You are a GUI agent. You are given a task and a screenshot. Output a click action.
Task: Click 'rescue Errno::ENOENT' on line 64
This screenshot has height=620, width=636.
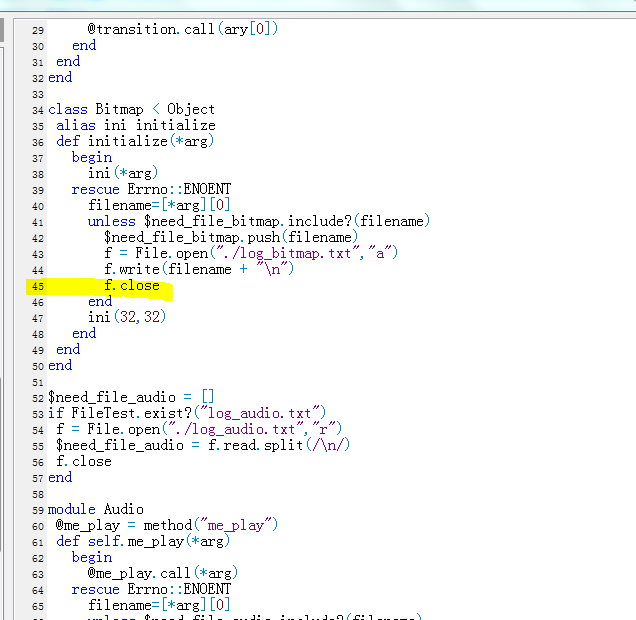click(x=151, y=589)
